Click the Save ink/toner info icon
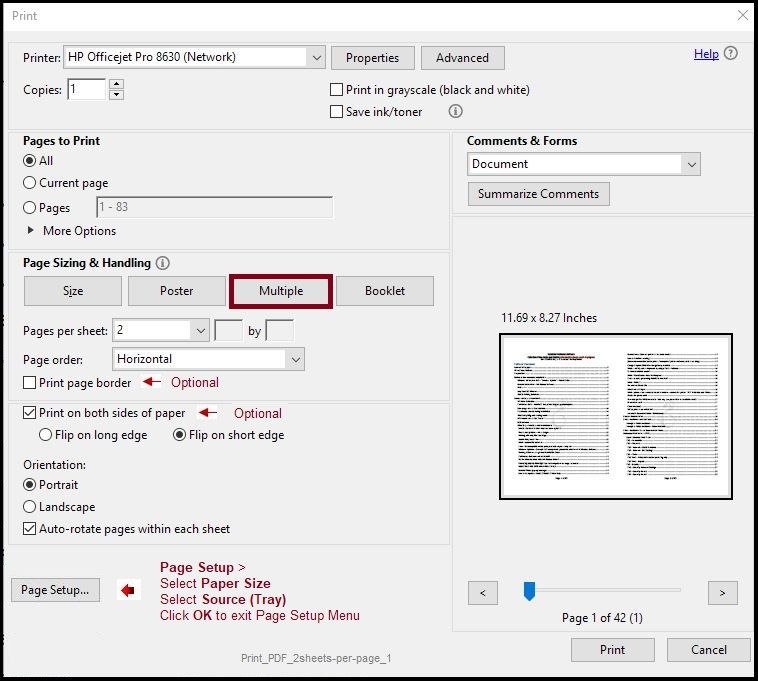Image resolution: width=758 pixels, height=681 pixels. click(455, 111)
